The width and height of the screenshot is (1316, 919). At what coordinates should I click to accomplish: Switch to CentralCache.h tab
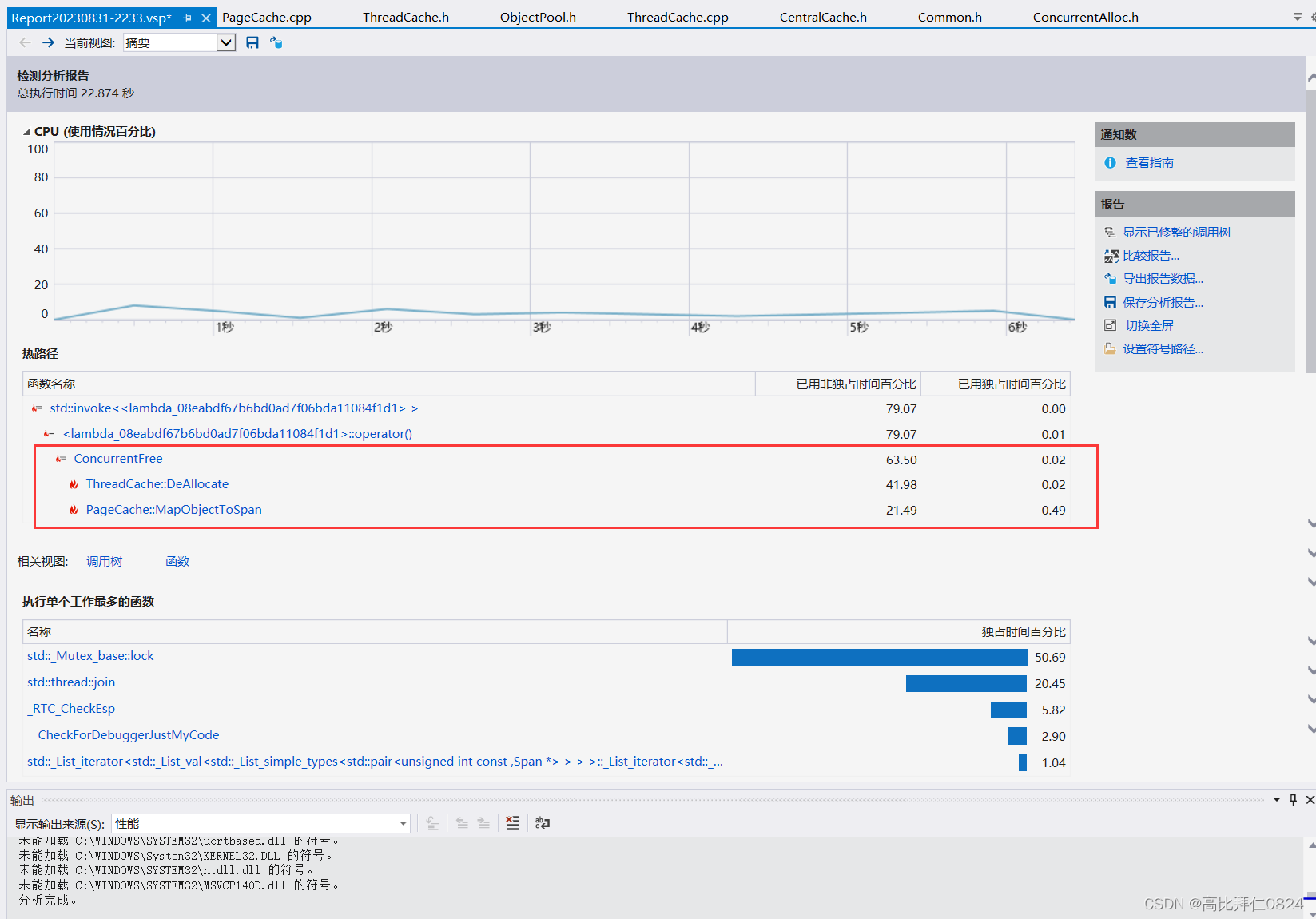pos(823,17)
